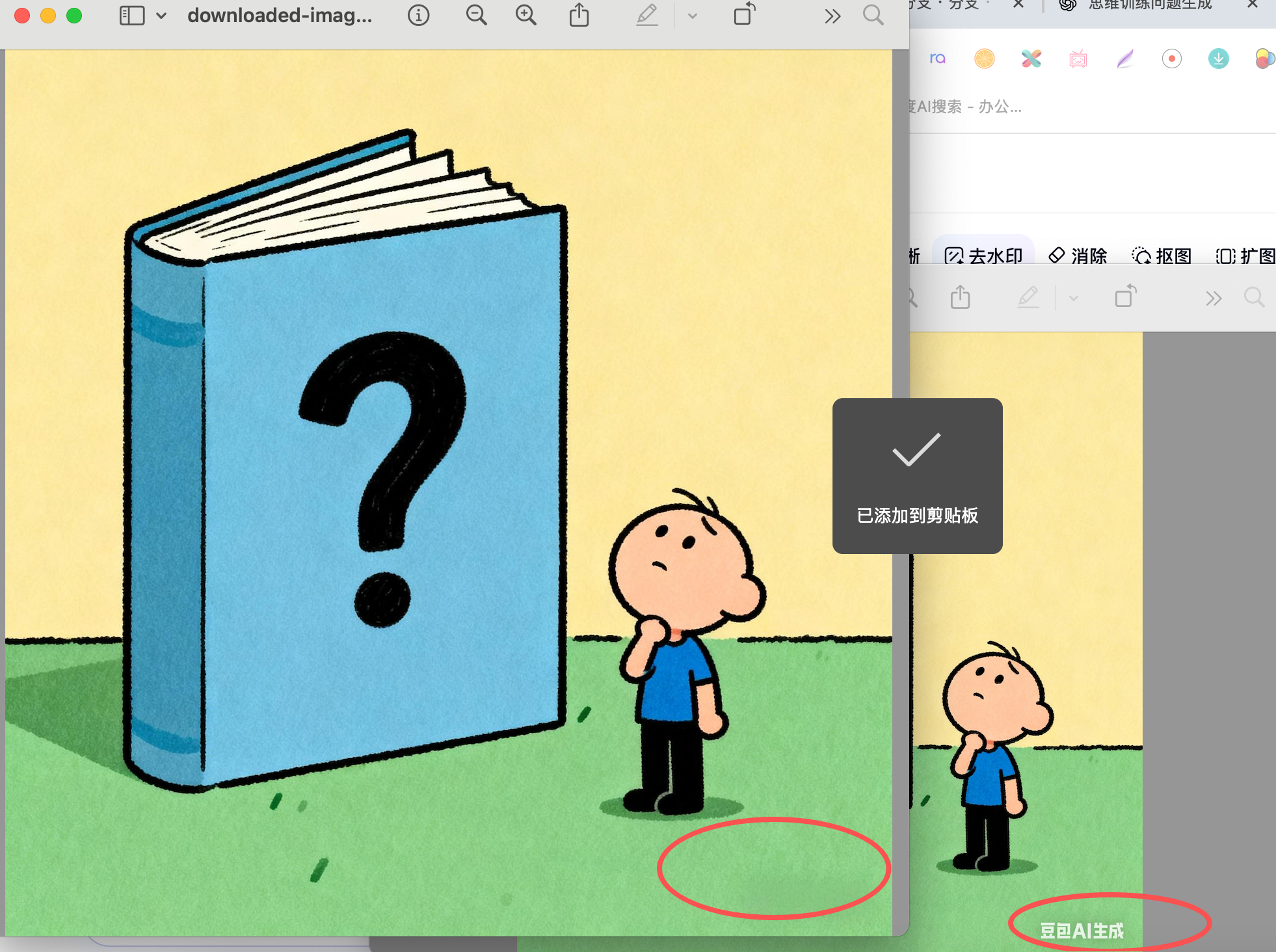Click the 消除 eraser option
The height and width of the screenshot is (952, 1276).
click(x=1078, y=256)
